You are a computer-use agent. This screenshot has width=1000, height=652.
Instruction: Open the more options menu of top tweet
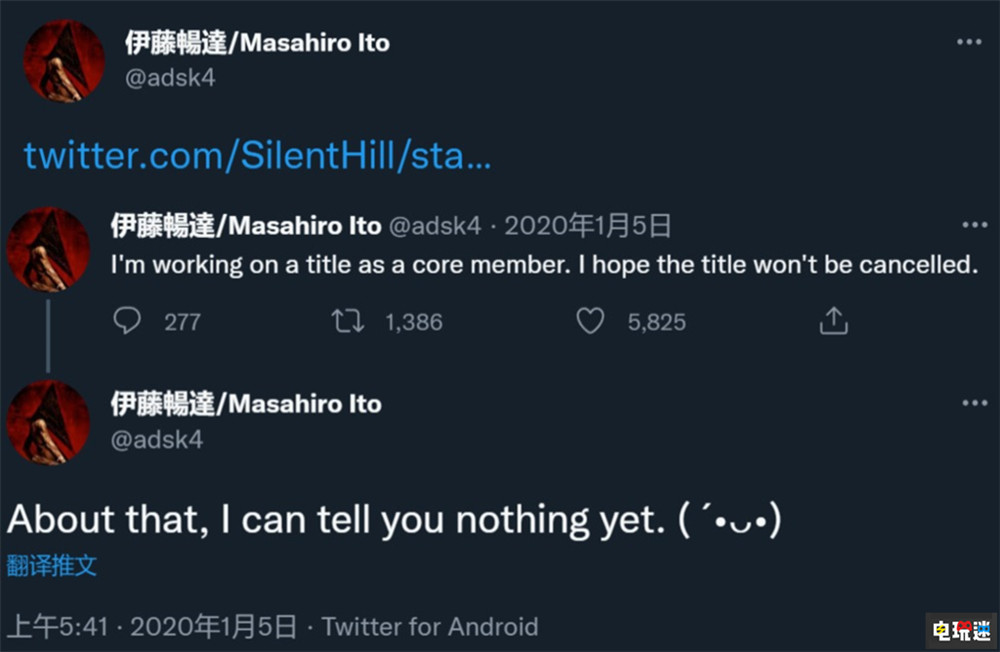coord(969,42)
